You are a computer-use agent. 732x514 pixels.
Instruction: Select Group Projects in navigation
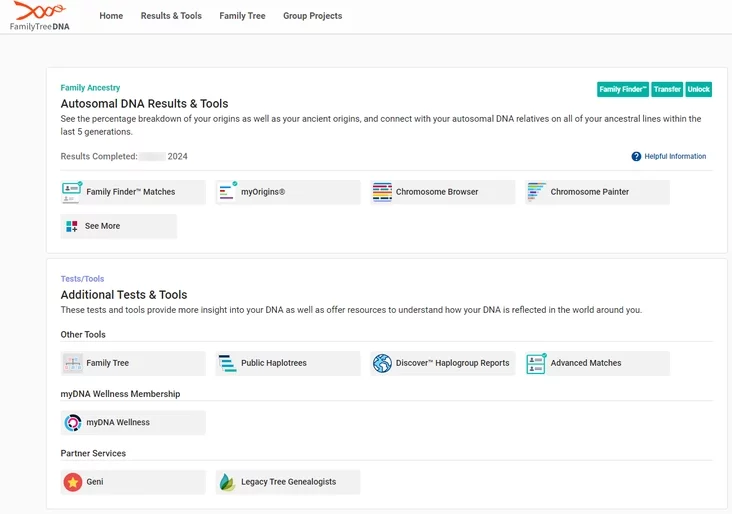[x=312, y=16]
